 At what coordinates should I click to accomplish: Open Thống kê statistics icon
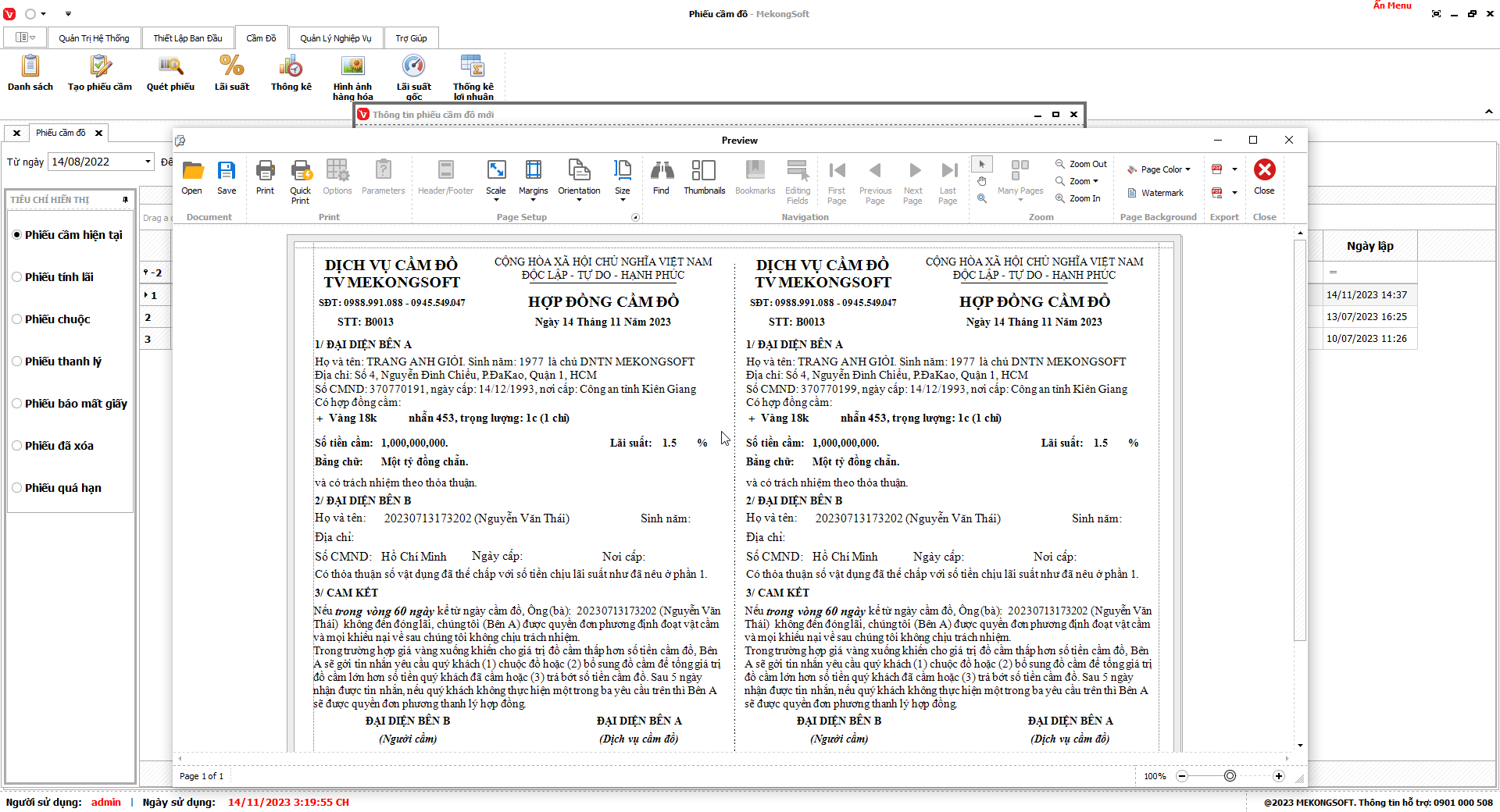(291, 74)
